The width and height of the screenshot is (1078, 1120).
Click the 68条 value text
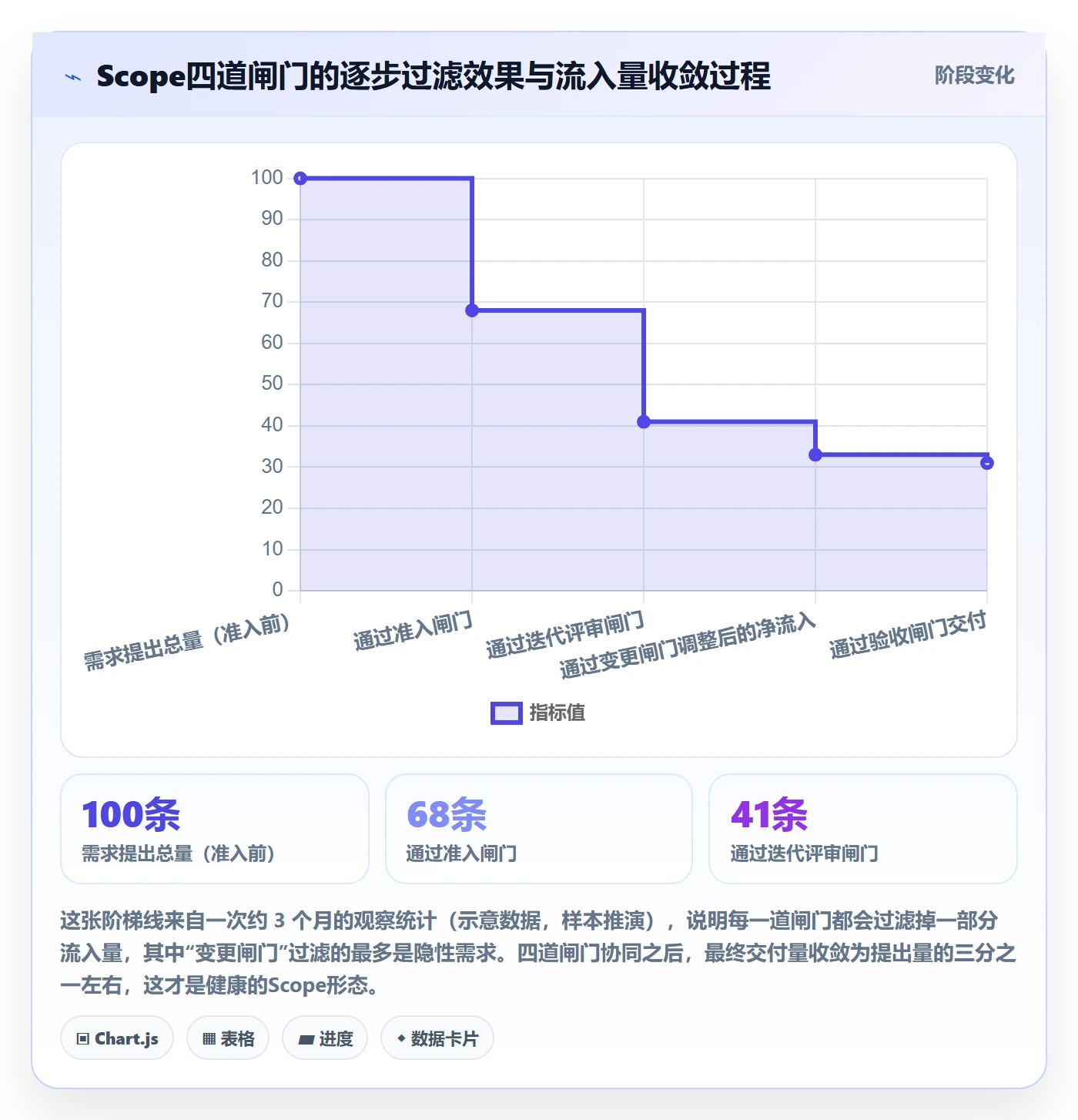tap(447, 815)
